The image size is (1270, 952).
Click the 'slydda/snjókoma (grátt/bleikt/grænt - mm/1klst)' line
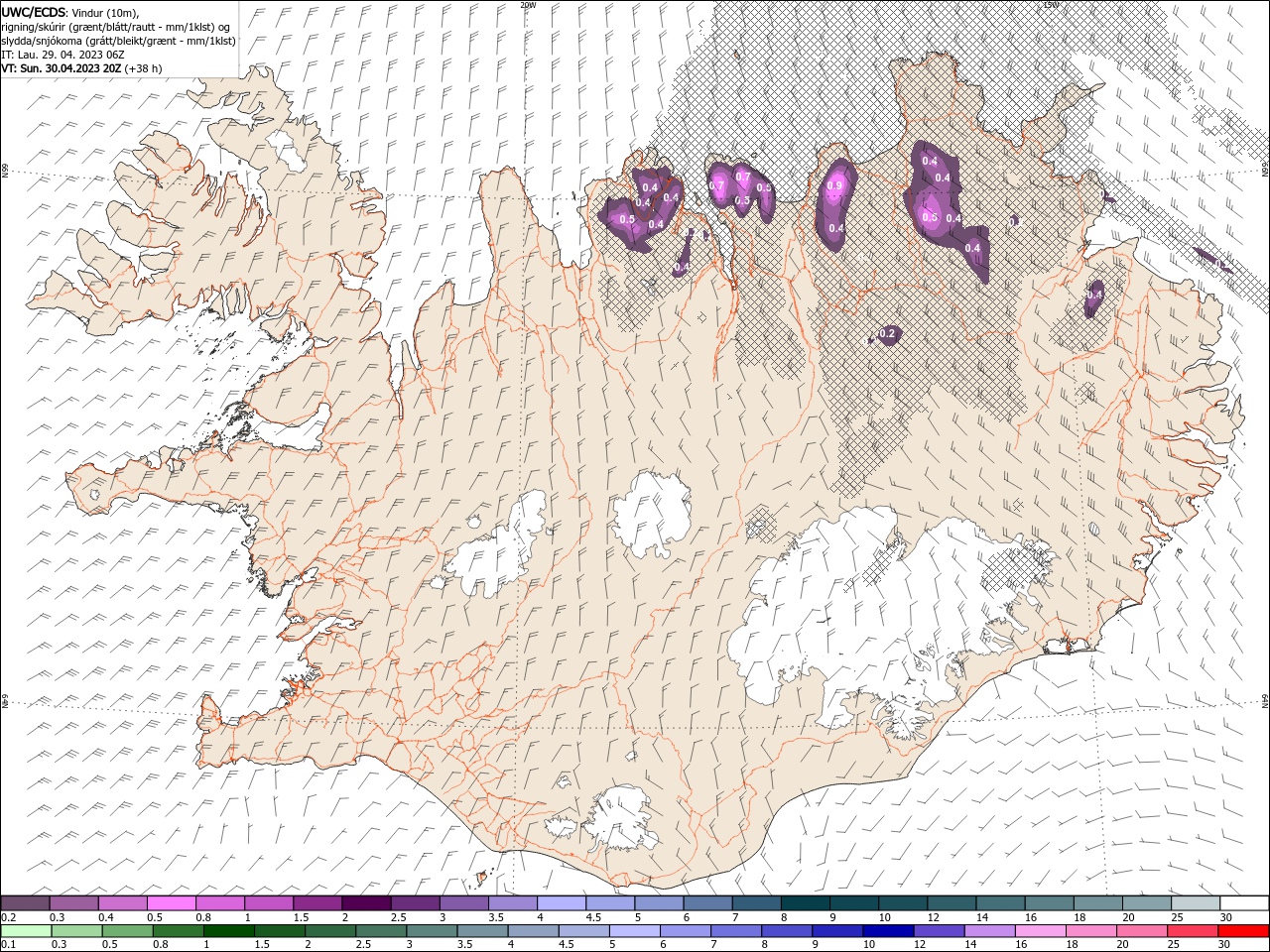[118, 41]
